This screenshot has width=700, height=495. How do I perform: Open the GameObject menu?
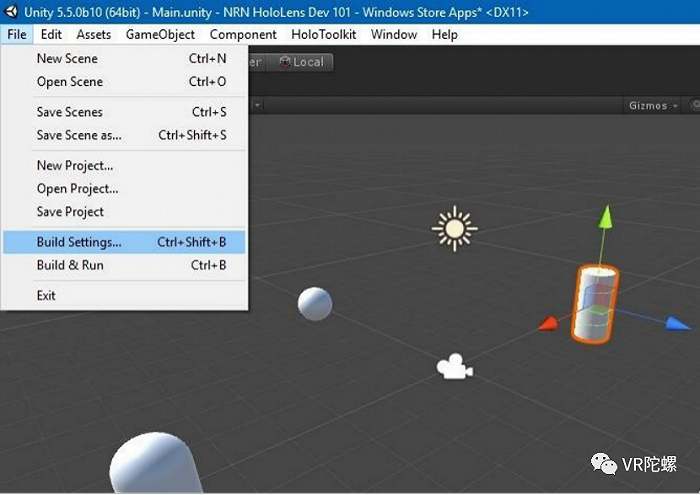click(x=160, y=34)
